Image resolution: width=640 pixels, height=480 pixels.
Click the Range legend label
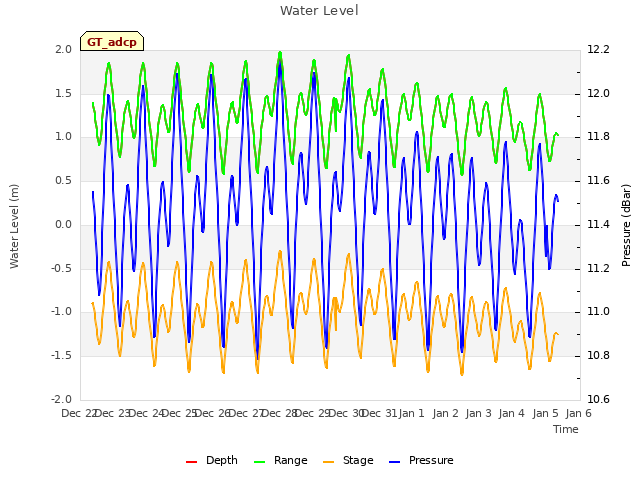[291, 460]
